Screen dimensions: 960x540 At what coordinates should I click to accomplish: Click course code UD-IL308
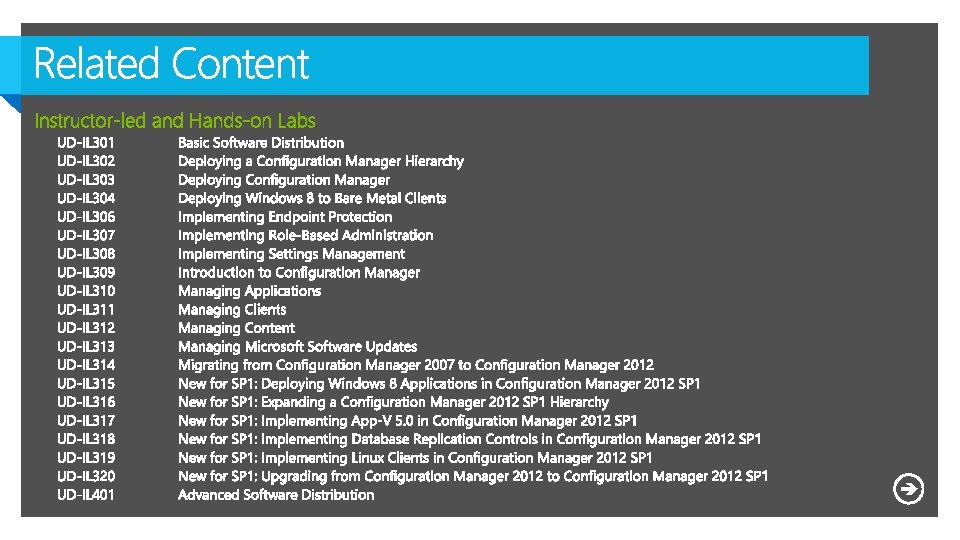click(x=86, y=254)
